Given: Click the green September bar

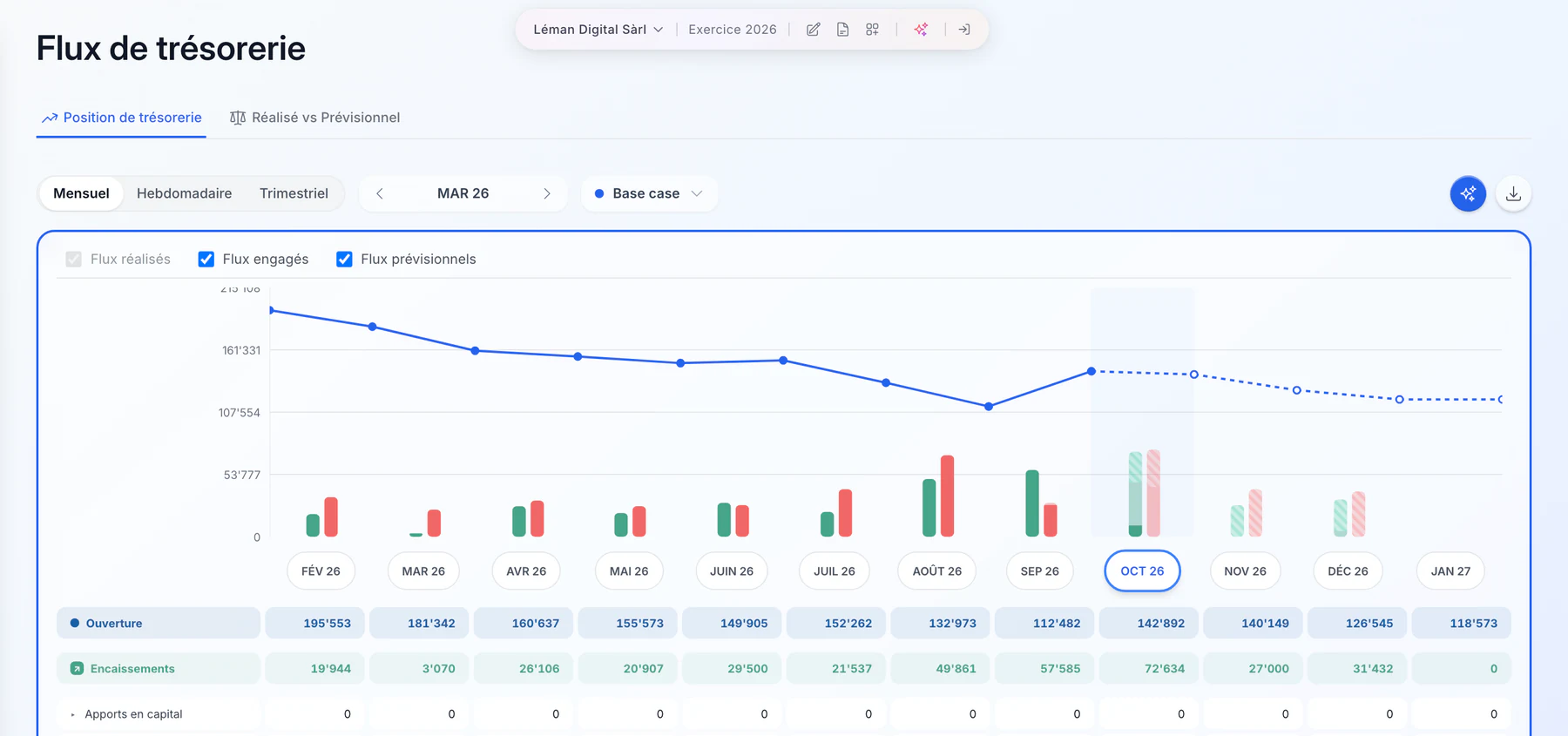Looking at the screenshot, I should pyautogui.click(x=1032, y=503).
